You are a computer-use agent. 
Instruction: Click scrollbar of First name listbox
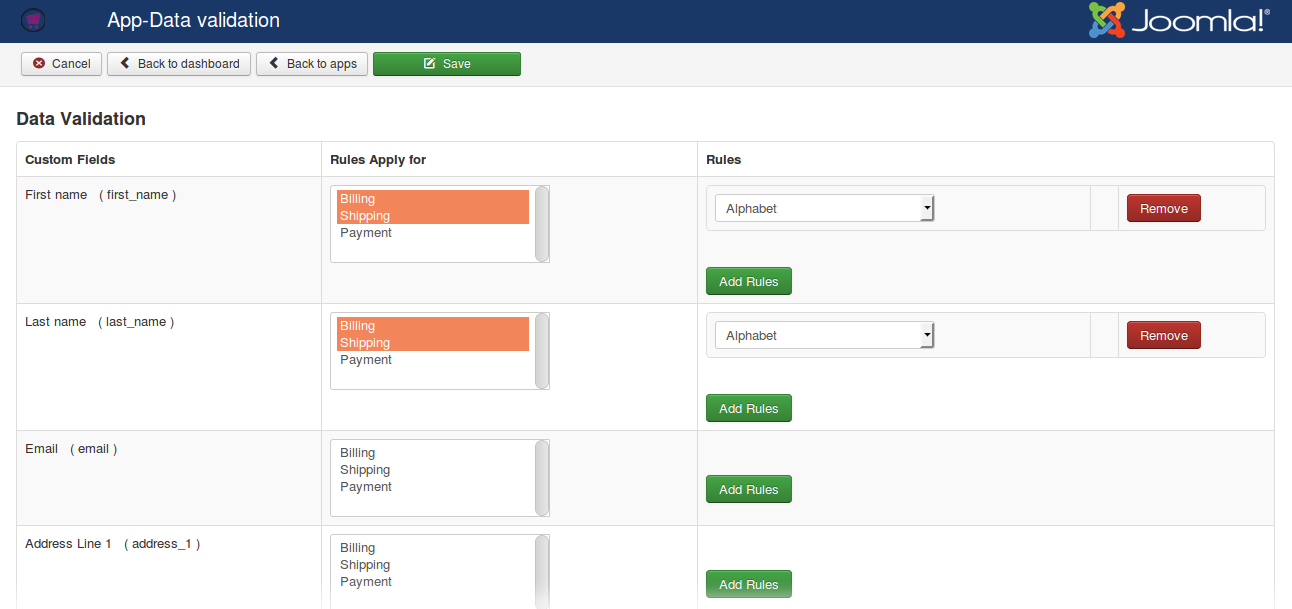[542, 224]
